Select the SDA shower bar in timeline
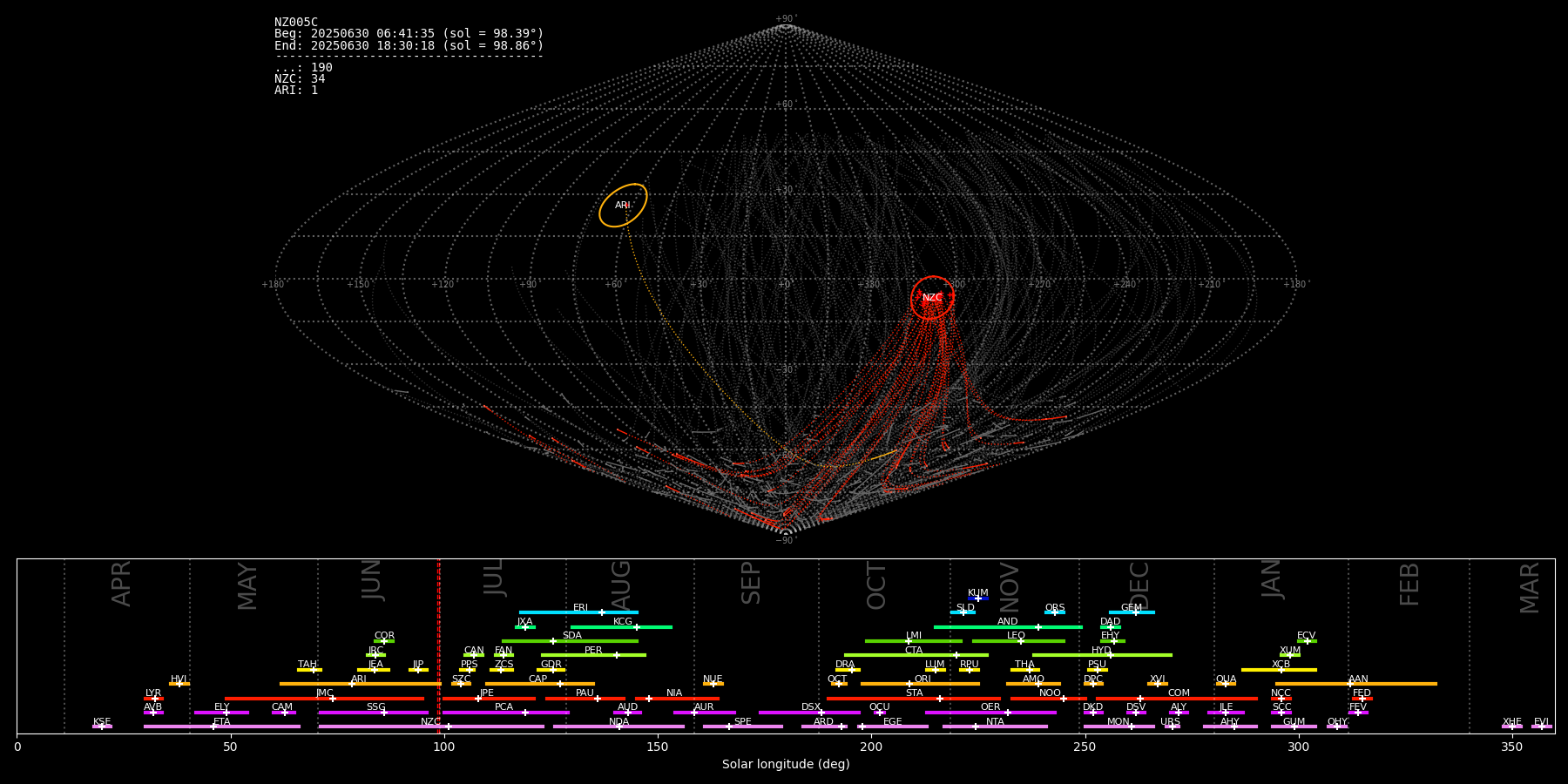The image size is (1568, 784). 570,641
